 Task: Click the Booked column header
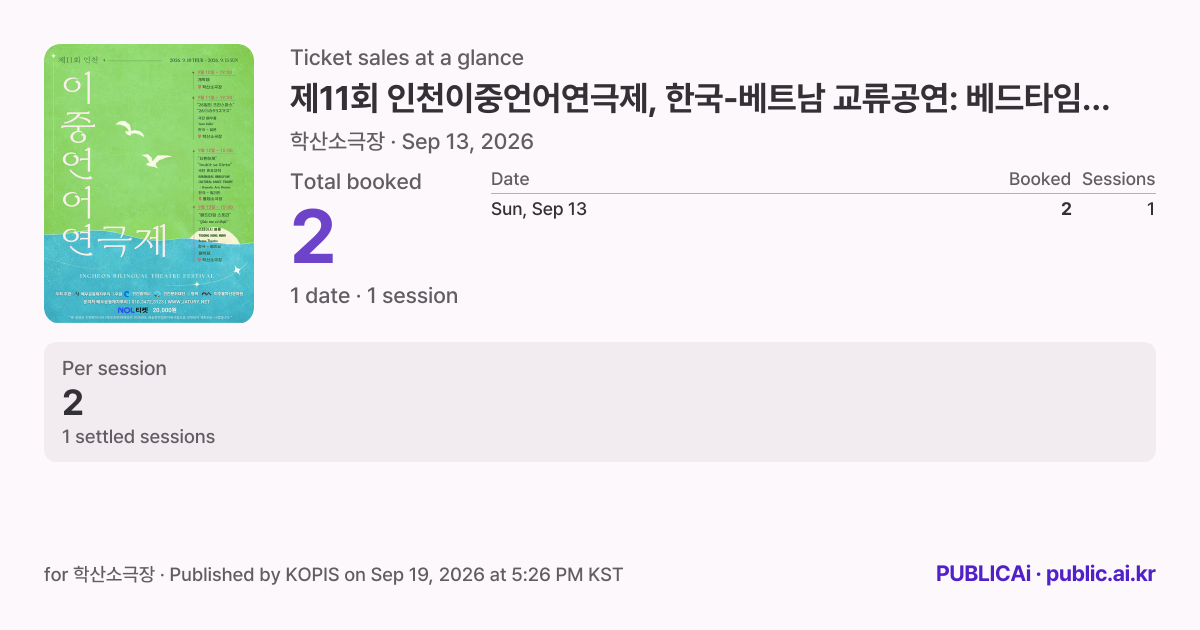1040,179
